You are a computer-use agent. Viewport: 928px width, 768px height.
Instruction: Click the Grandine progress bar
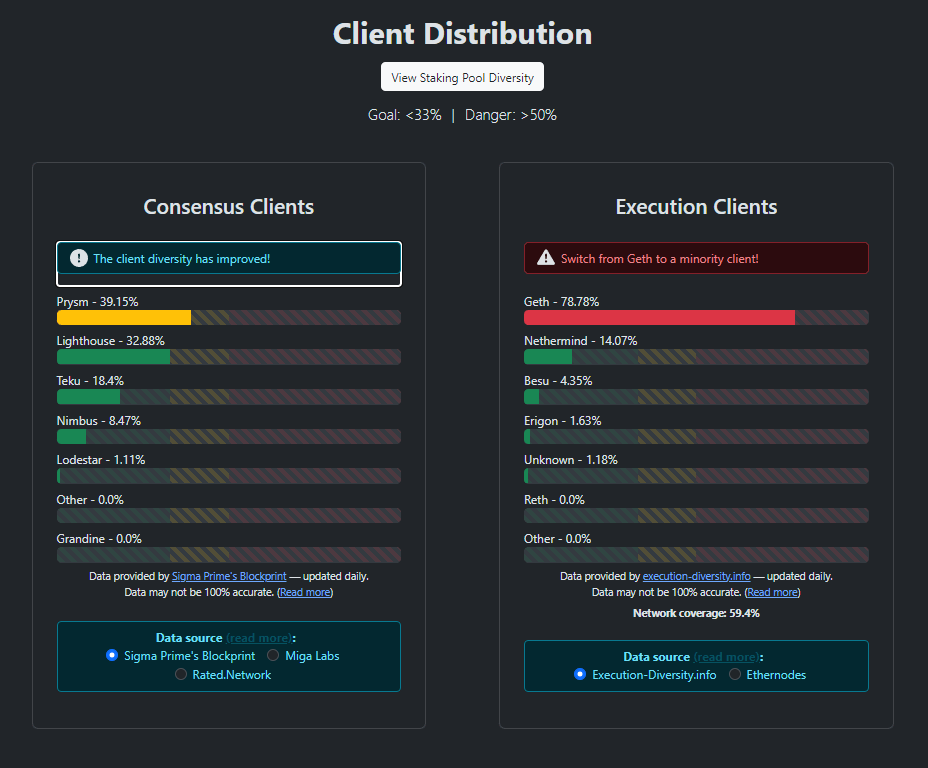(x=228, y=555)
